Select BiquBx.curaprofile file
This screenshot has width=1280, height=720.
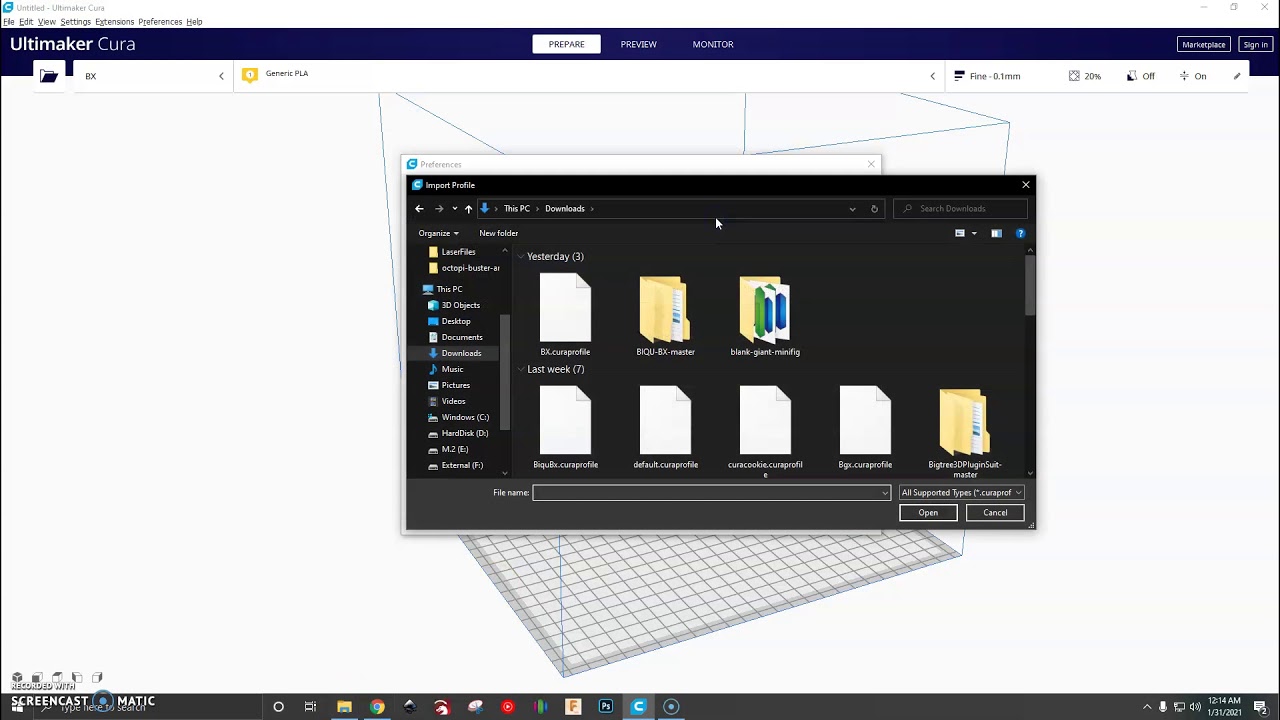click(x=565, y=428)
